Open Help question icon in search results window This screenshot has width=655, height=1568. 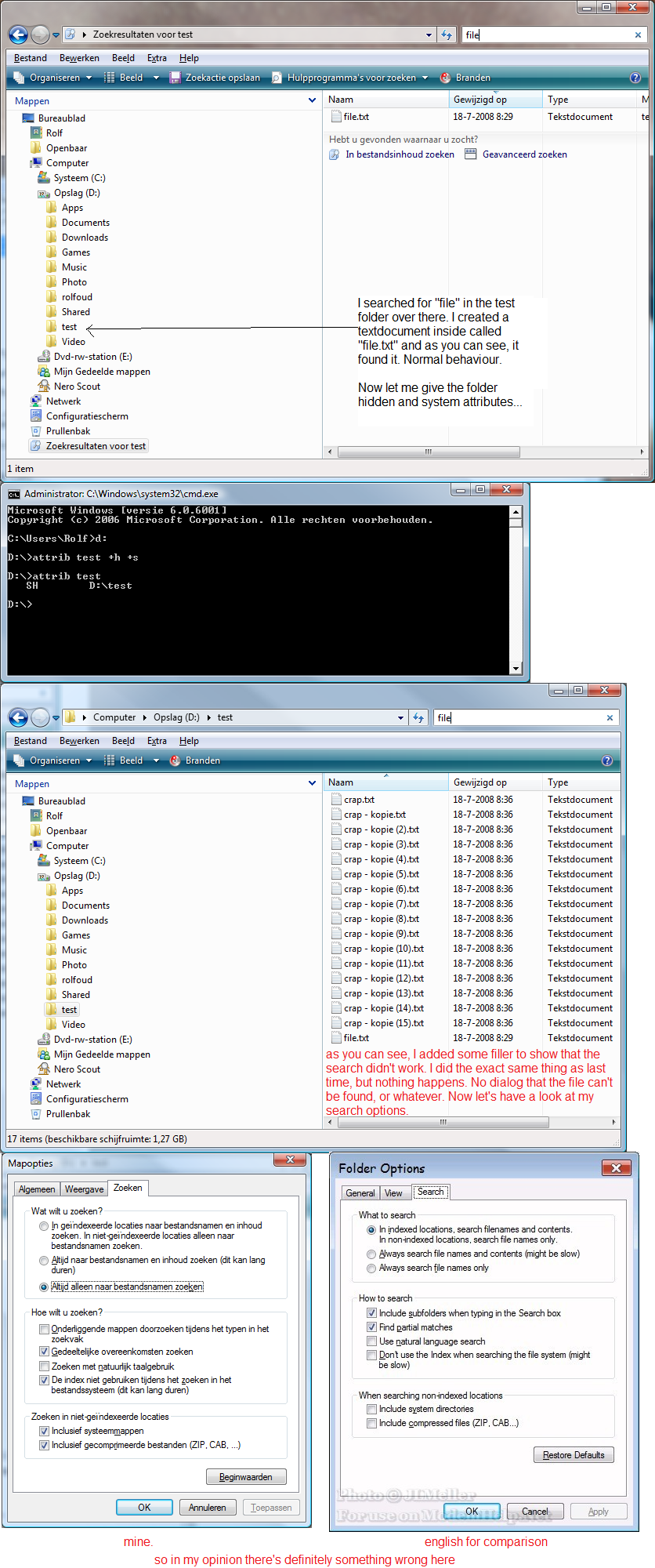[635, 78]
